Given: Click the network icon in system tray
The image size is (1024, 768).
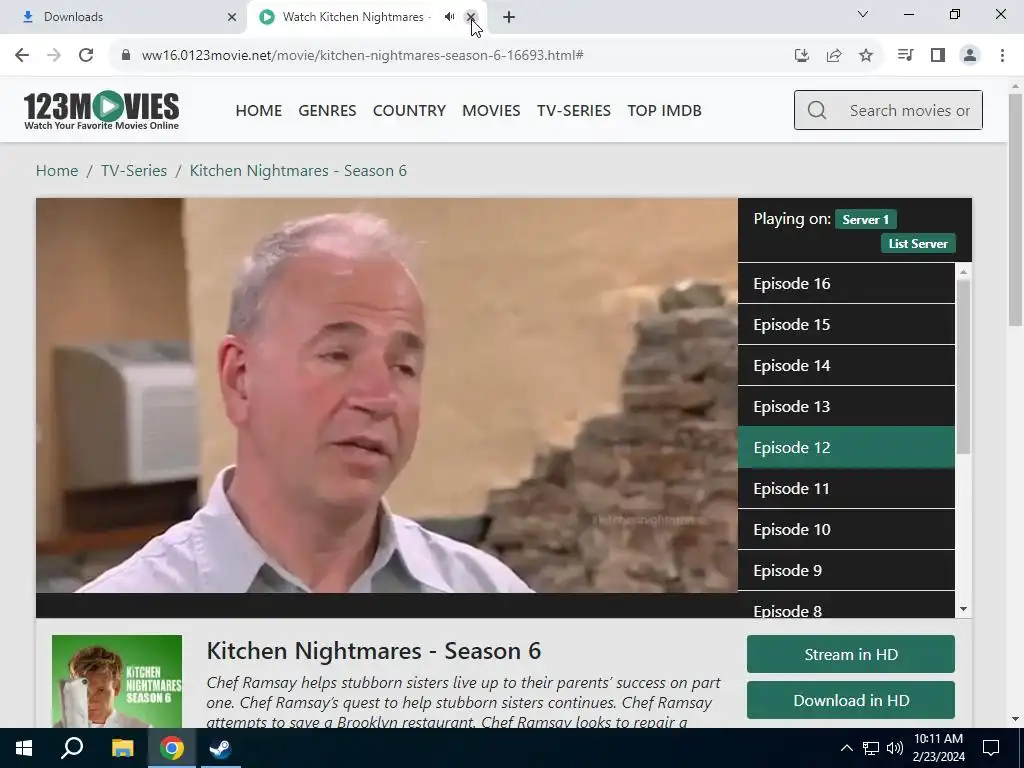Looking at the screenshot, I should click(871, 748).
